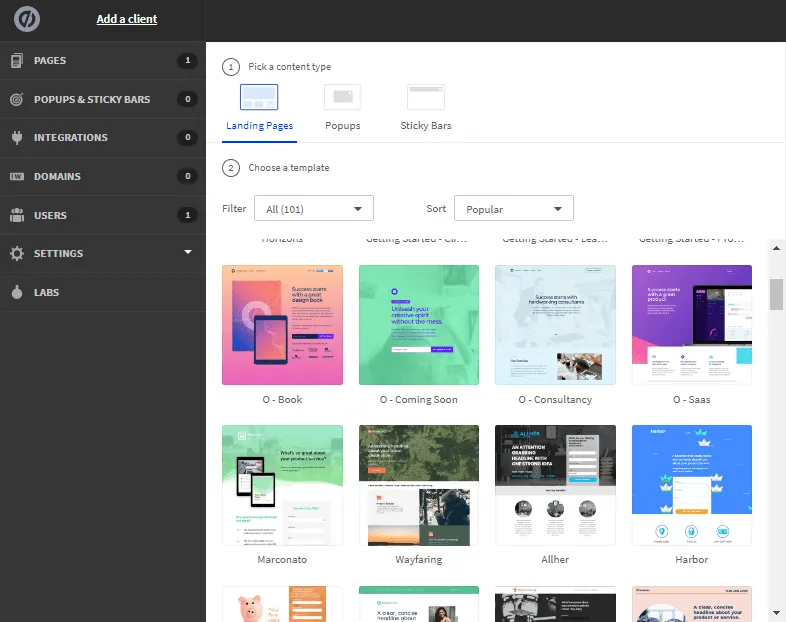Open the Pages section icon
The width and height of the screenshot is (786, 622).
17,61
